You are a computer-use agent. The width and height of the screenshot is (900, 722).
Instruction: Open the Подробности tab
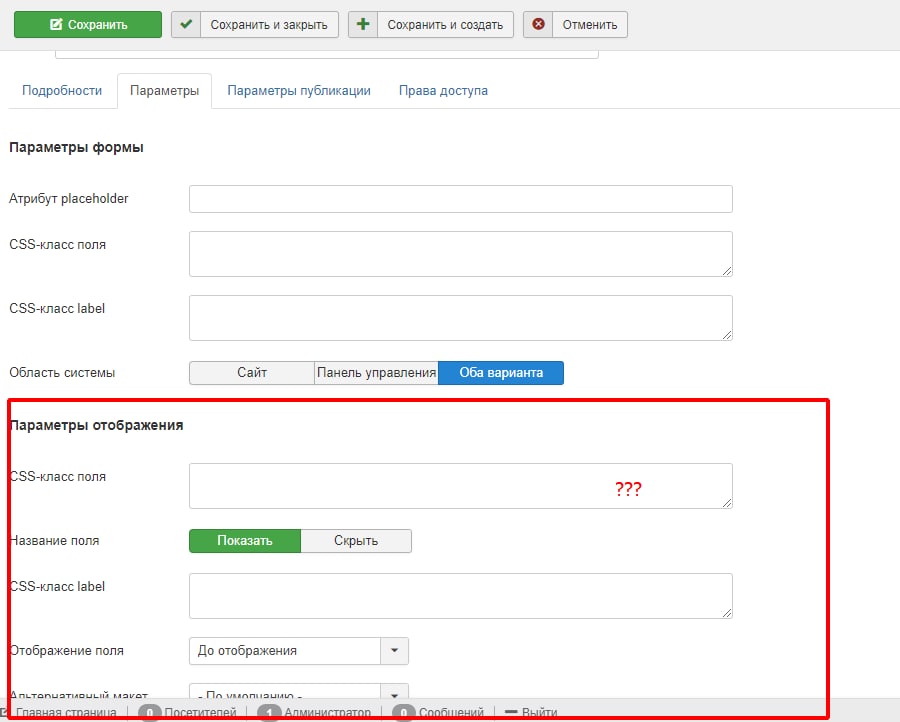tap(62, 91)
